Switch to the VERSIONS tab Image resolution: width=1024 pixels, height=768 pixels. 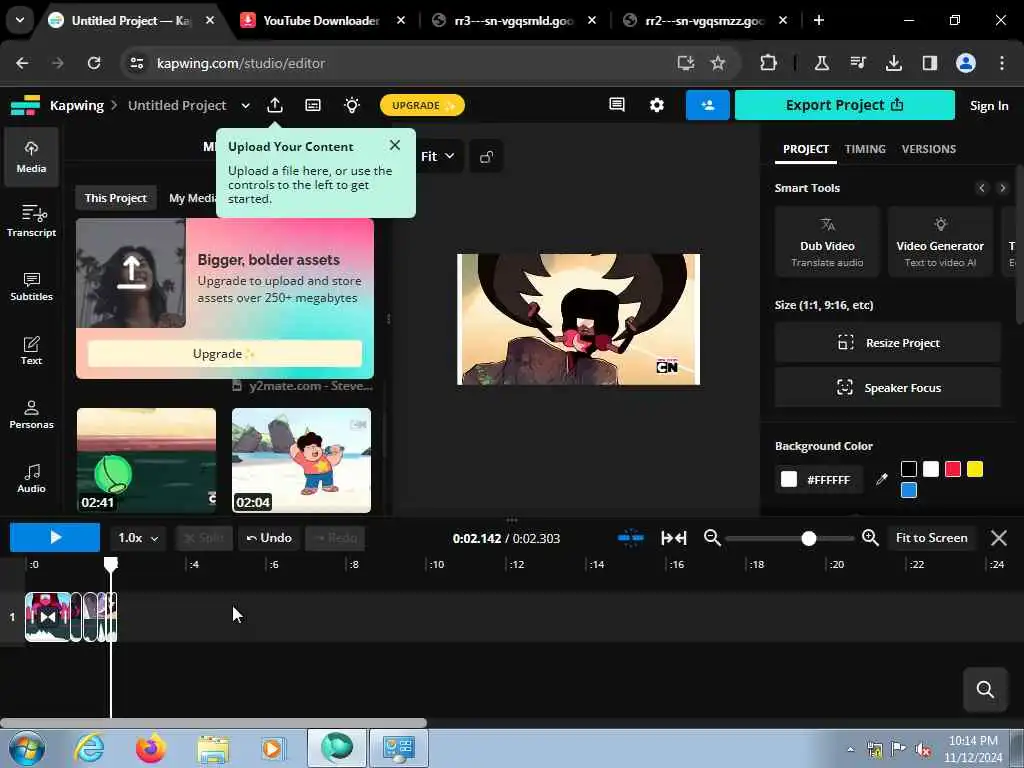click(929, 149)
